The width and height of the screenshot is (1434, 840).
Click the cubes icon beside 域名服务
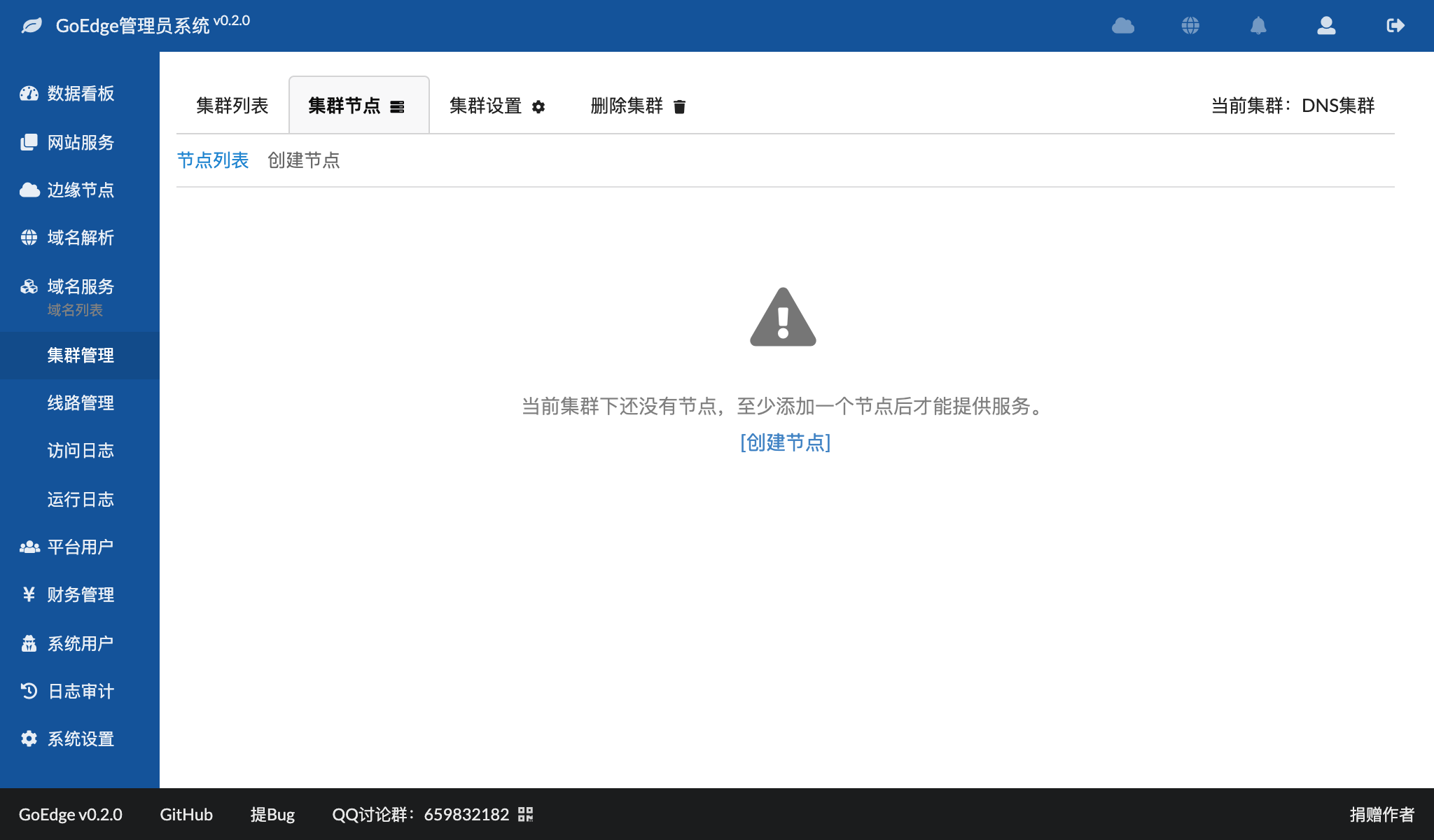29,286
